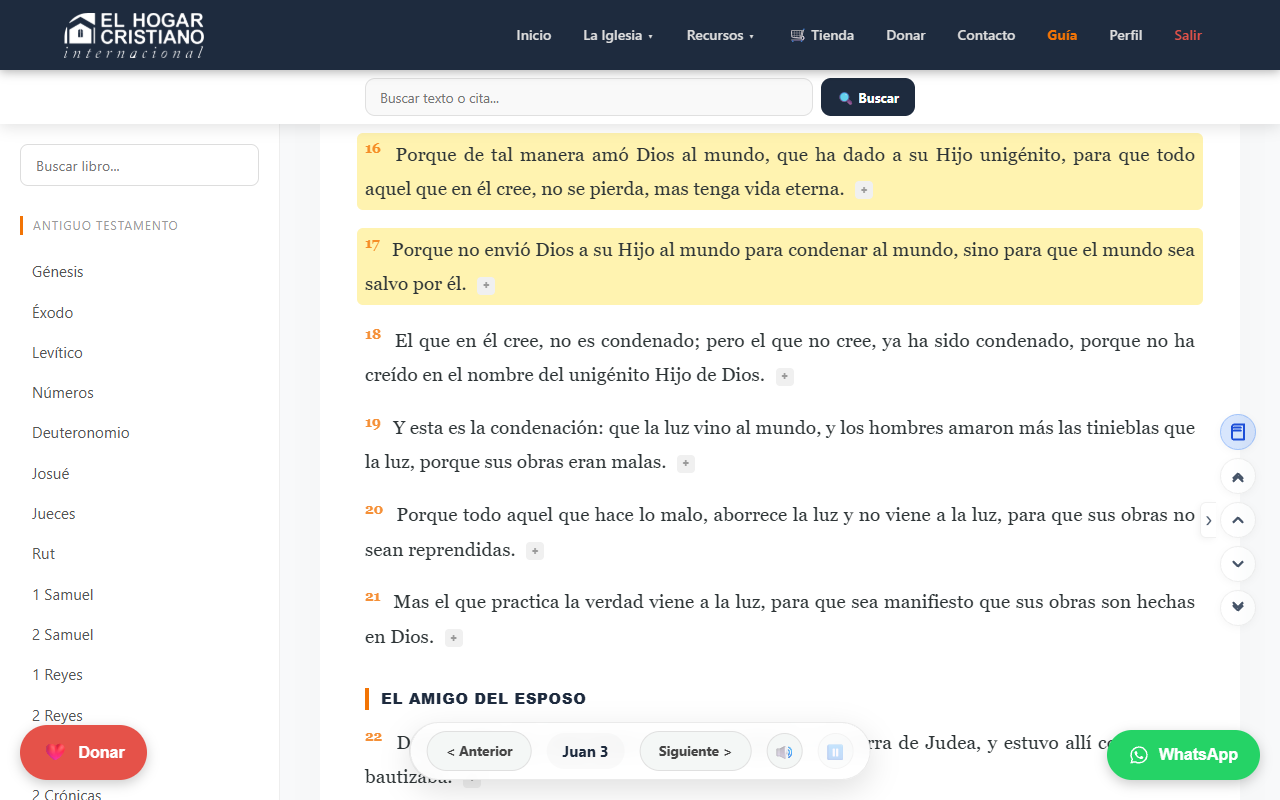1280x800 pixels.
Task: Expand the side panel arrow tab
Action: pyautogui.click(x=1208, y=520)
